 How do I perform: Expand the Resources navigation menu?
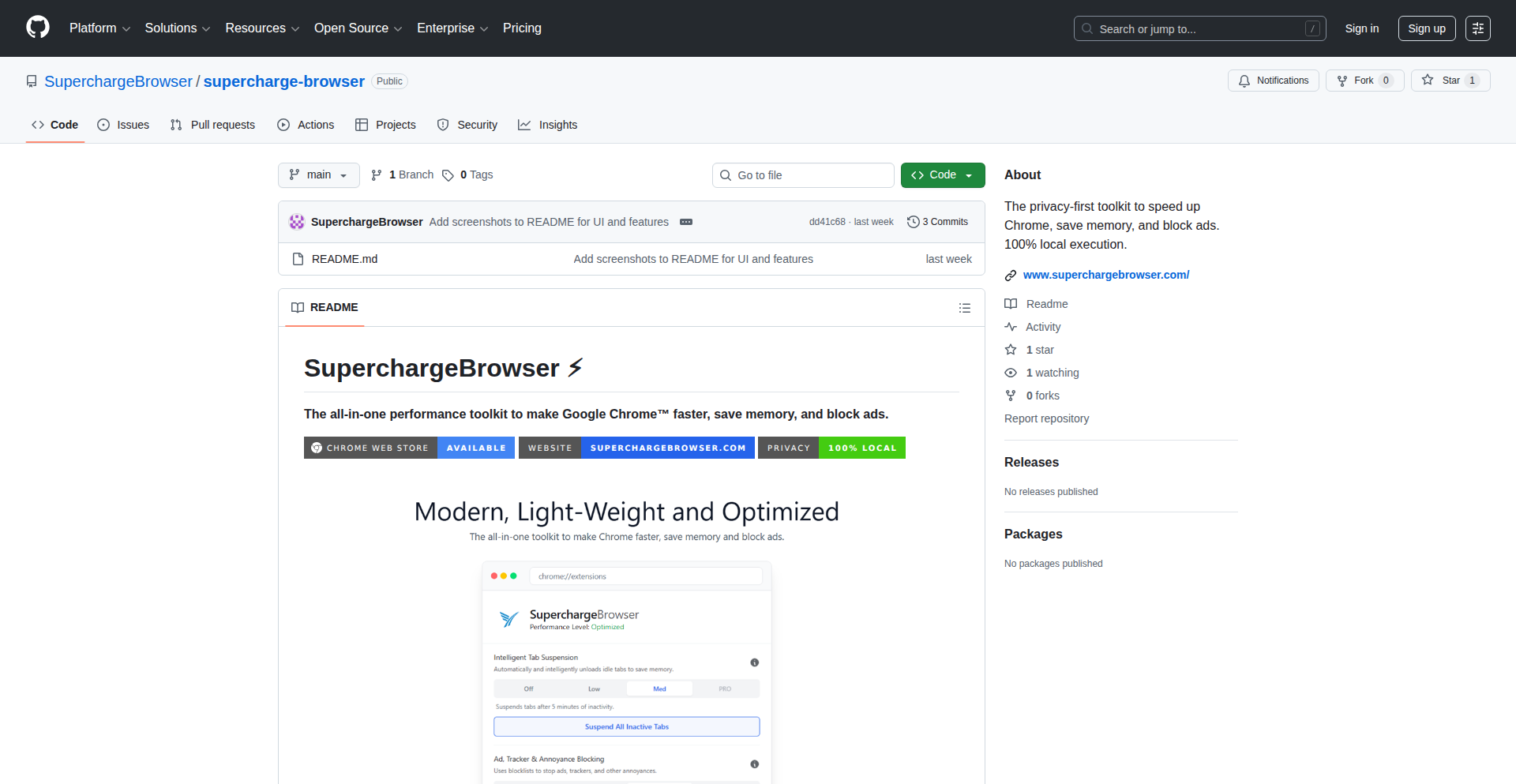(x=261, y=28)
